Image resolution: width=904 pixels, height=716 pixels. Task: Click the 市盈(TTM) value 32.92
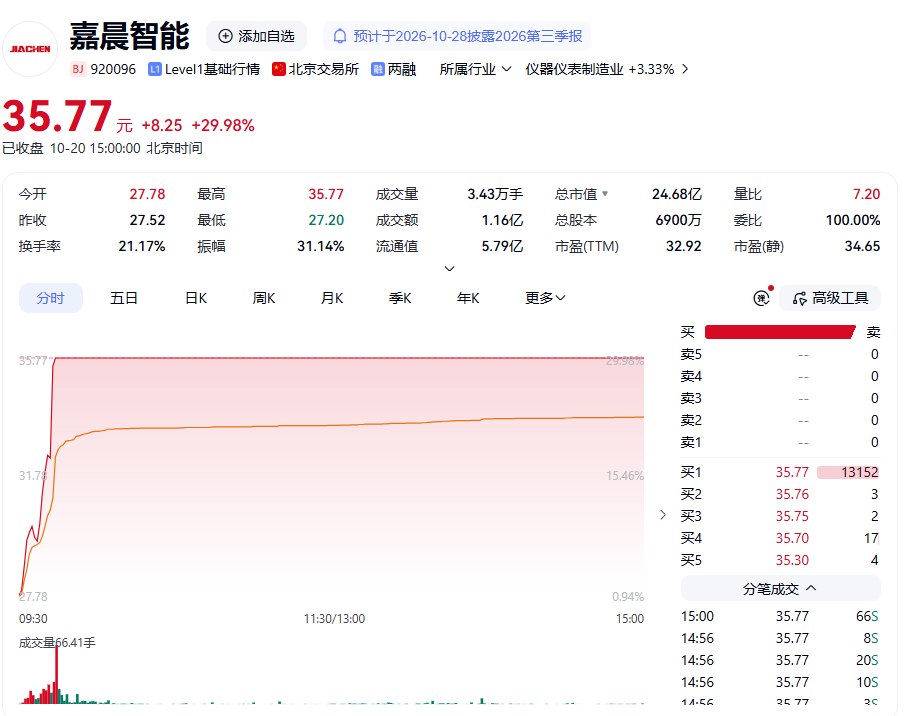click(x=683, y=246)
